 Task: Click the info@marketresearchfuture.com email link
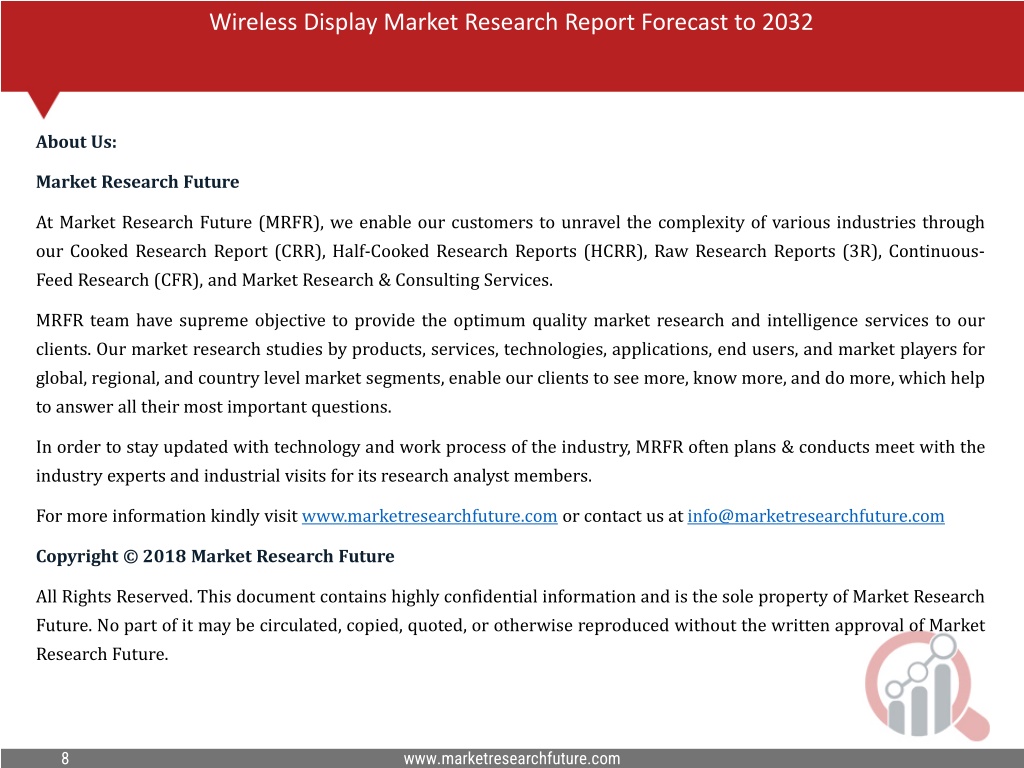pos(816,516)
